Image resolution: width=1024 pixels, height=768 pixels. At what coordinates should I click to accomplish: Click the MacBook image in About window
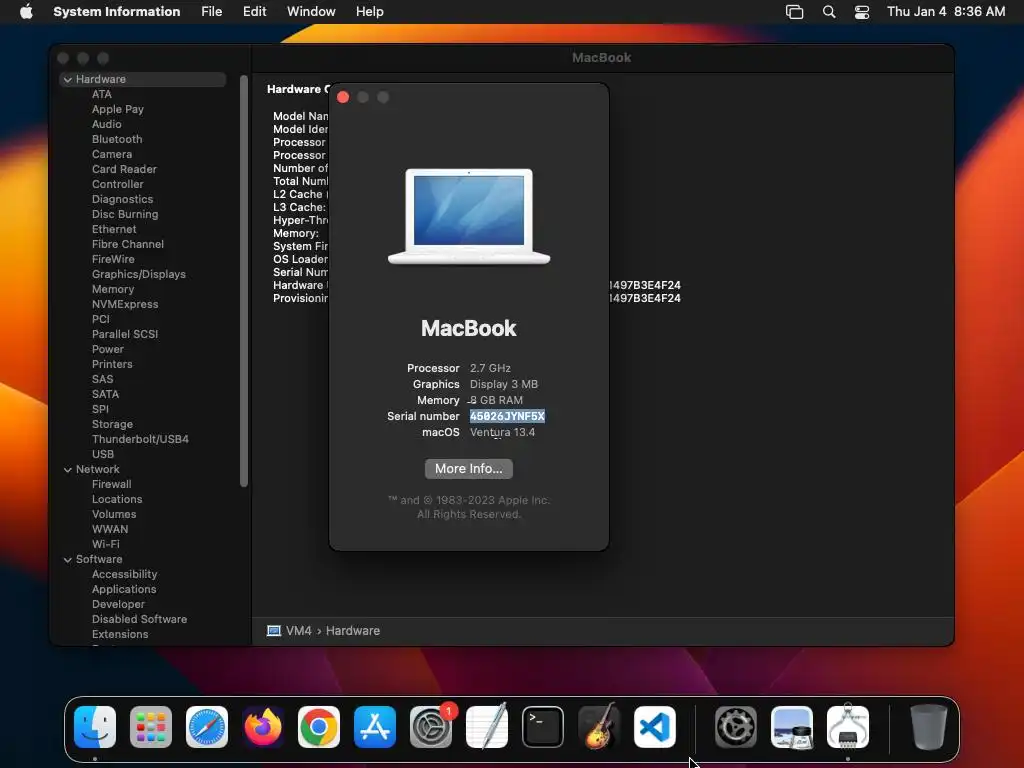coord(469,216)
